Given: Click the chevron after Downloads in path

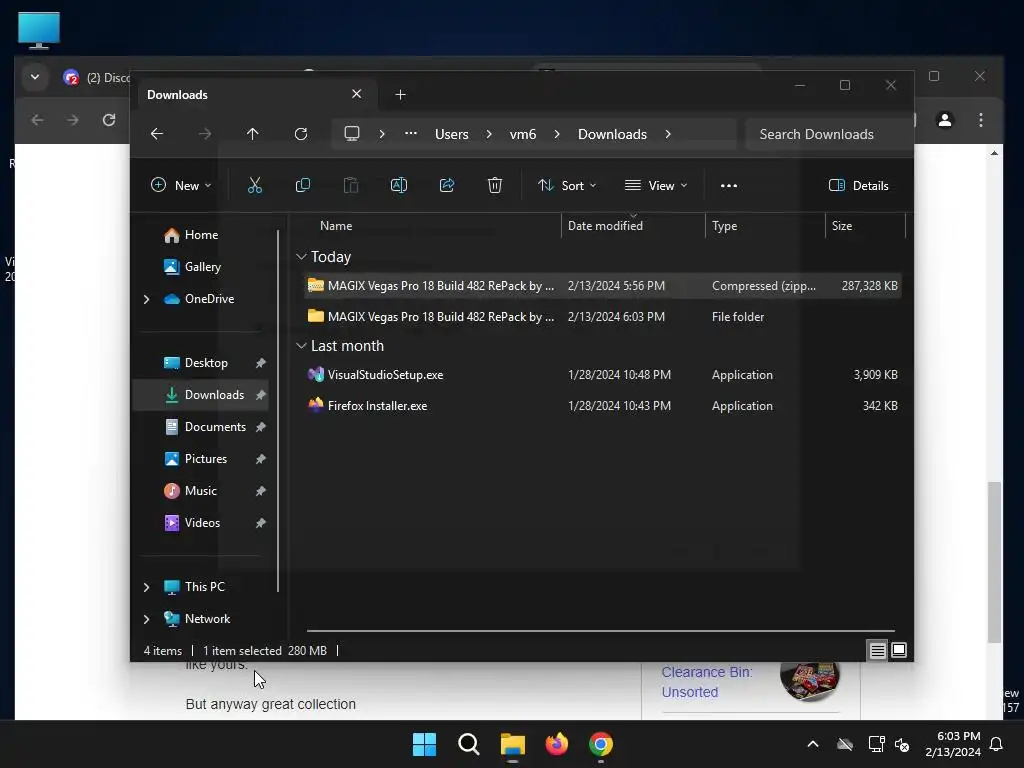Looking at the screenshot, I should (667, 134).
